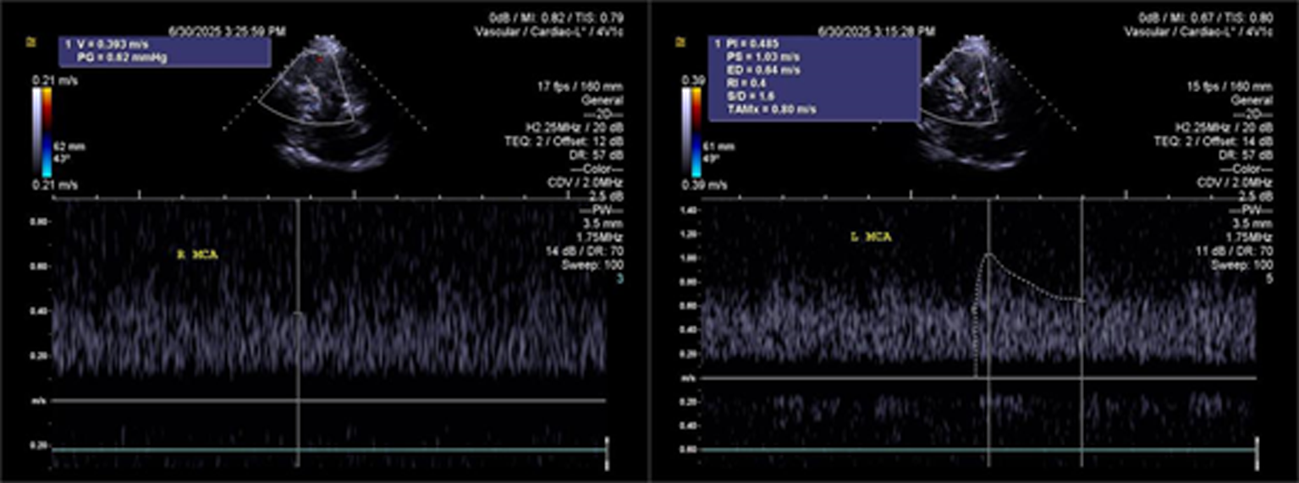
Task: Click the velocity caliper on R MCA waveform
Action: pos(298,314)
